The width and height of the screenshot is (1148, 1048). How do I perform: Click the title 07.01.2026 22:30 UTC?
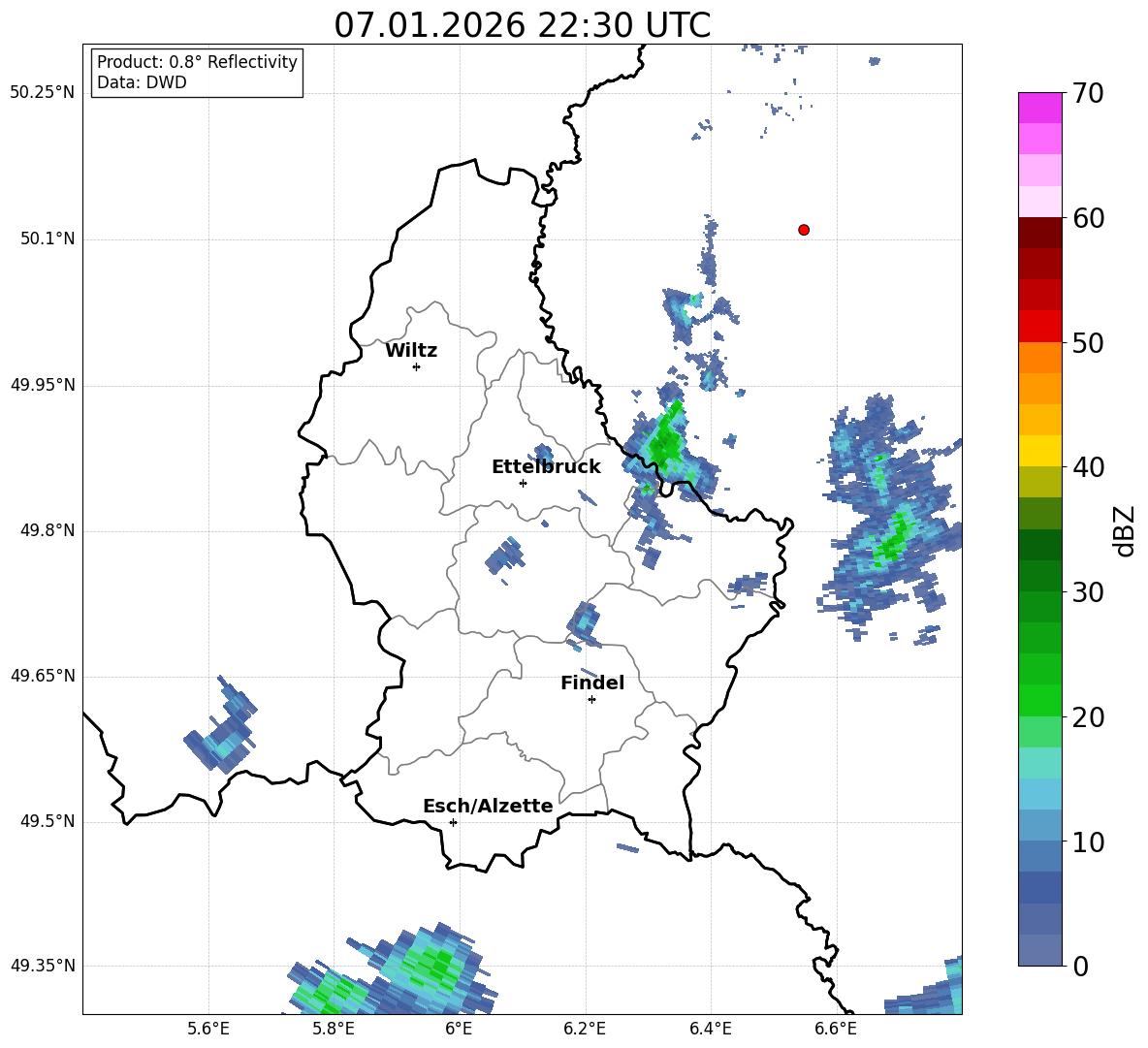522,25
